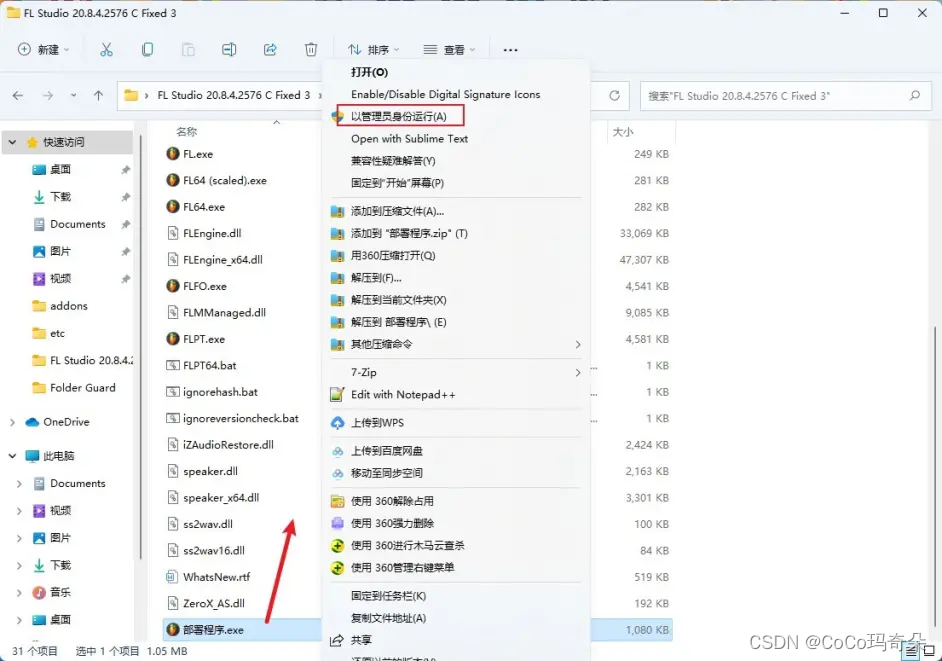Select WhatsNew.rtf file
942x661 pixels.
coord(216,577)
